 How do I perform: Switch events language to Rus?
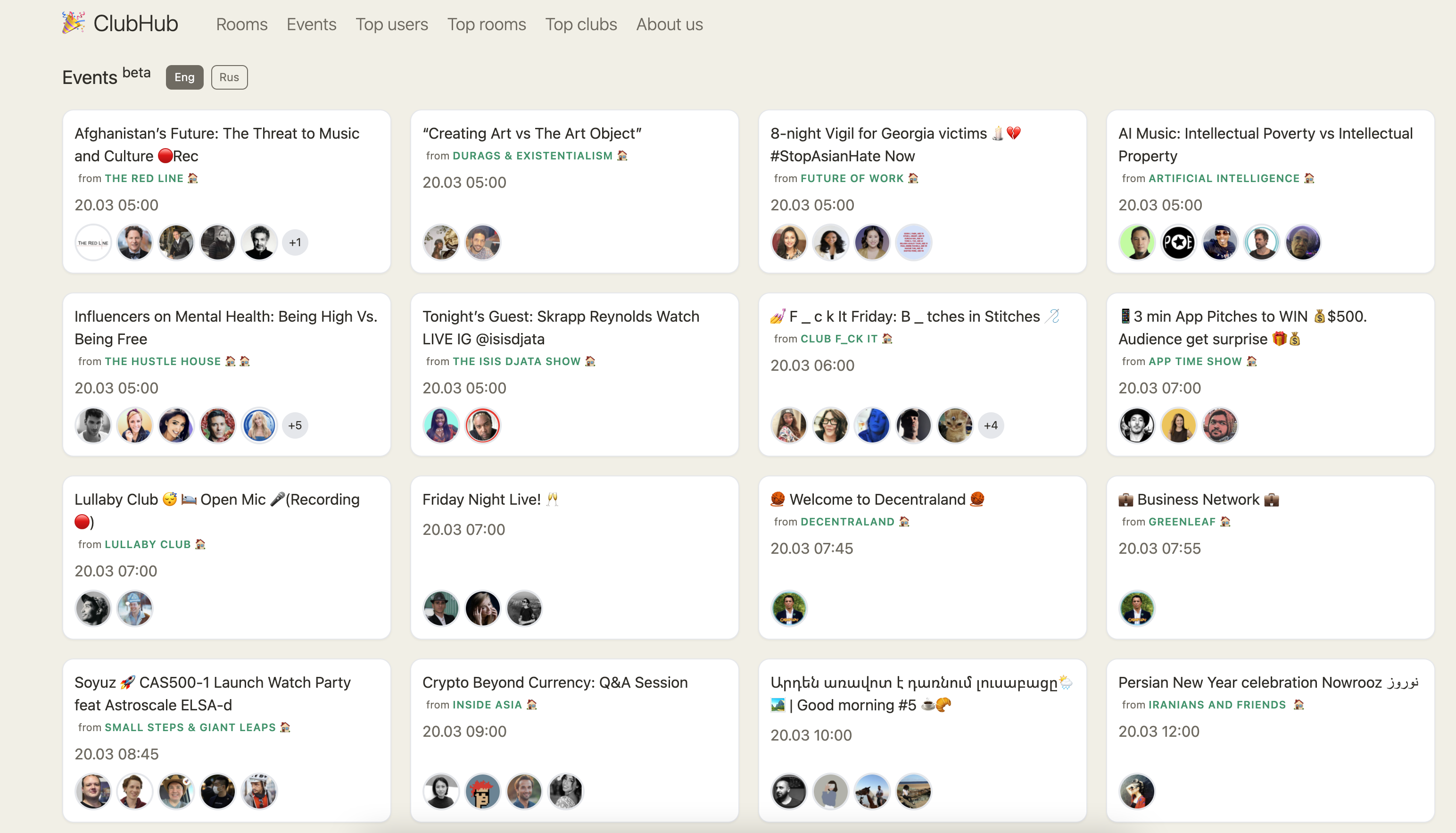click(229, 77)
